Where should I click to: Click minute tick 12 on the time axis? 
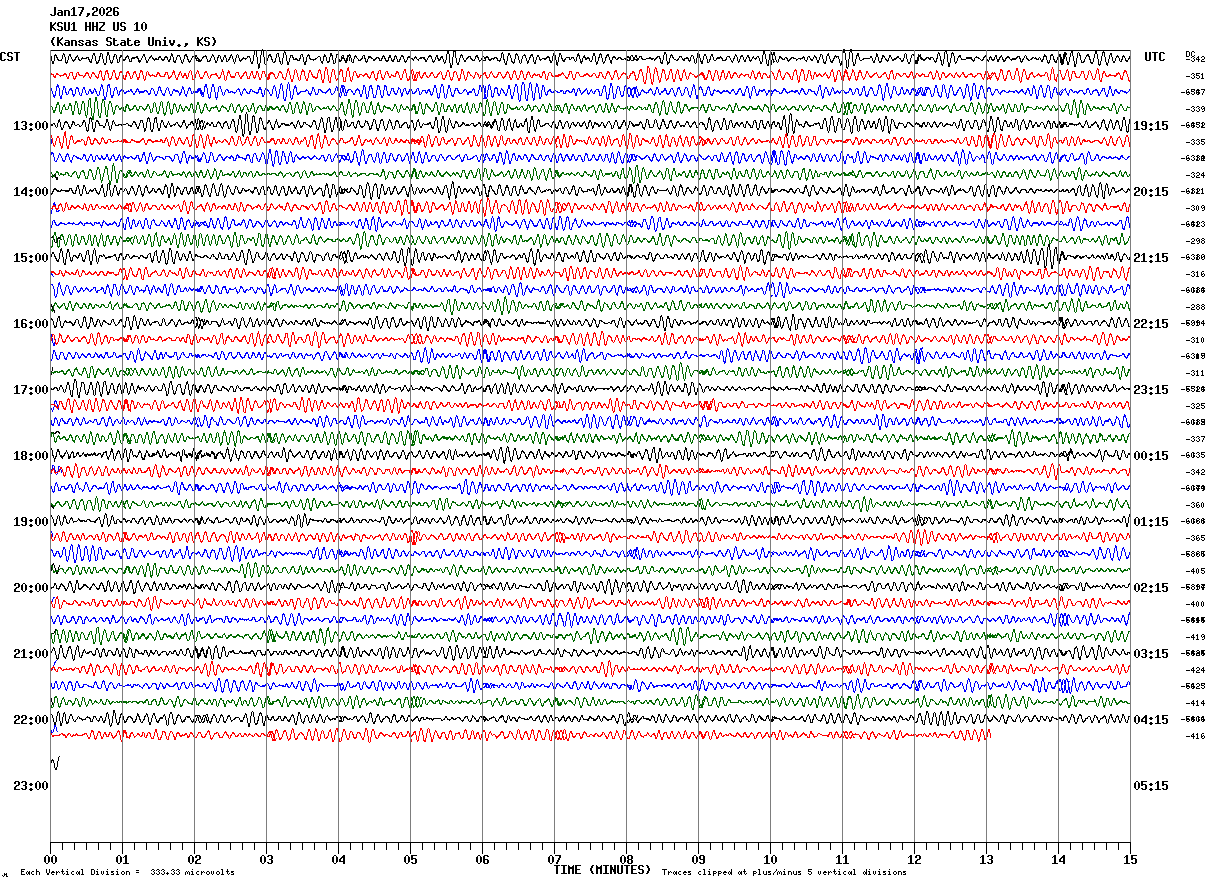pos(914,859)
